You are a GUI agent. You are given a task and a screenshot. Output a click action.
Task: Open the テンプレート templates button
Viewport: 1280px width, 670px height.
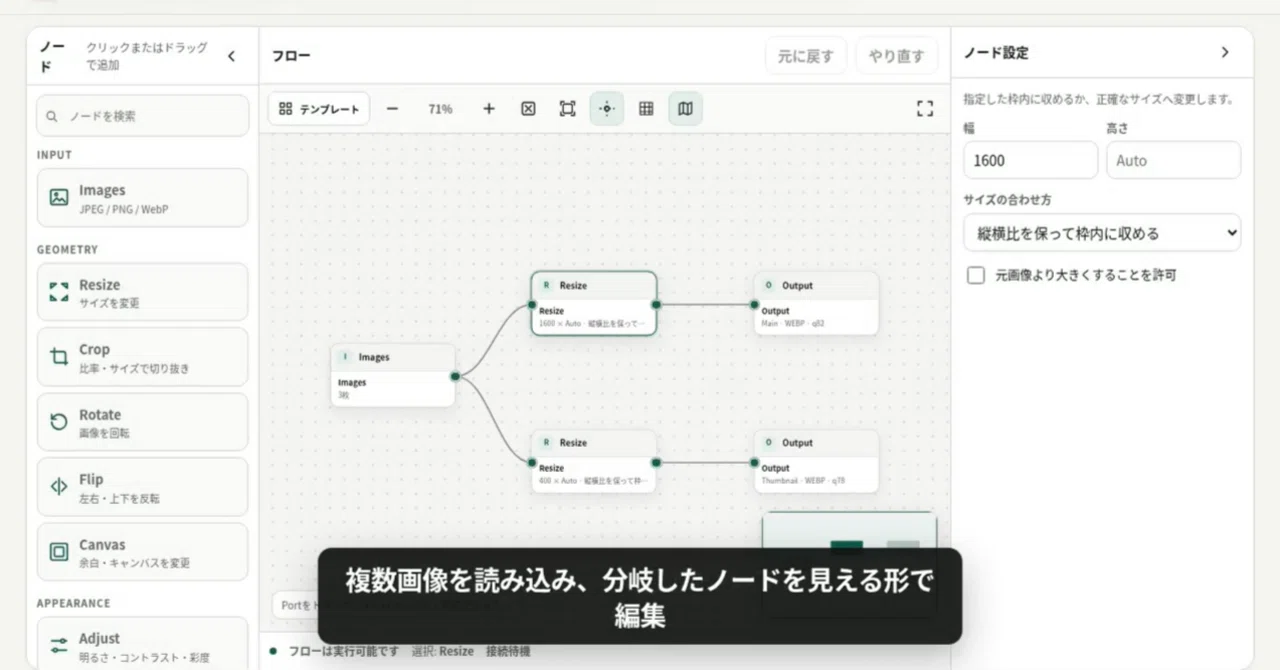[x=319, y=109]
